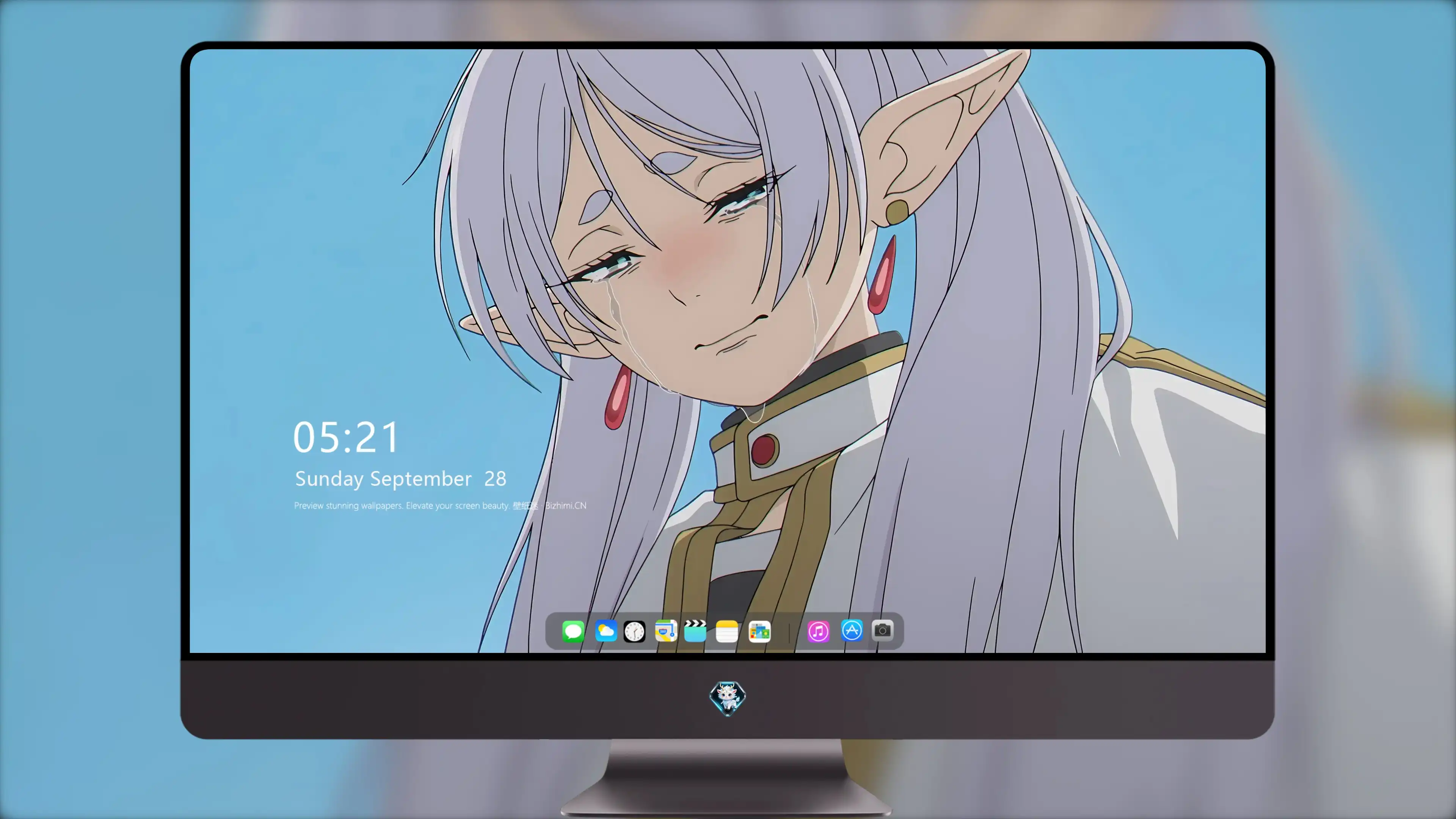Open the Messages app in the dock
Screen dimensions: 1456x819
pos(573,631)
